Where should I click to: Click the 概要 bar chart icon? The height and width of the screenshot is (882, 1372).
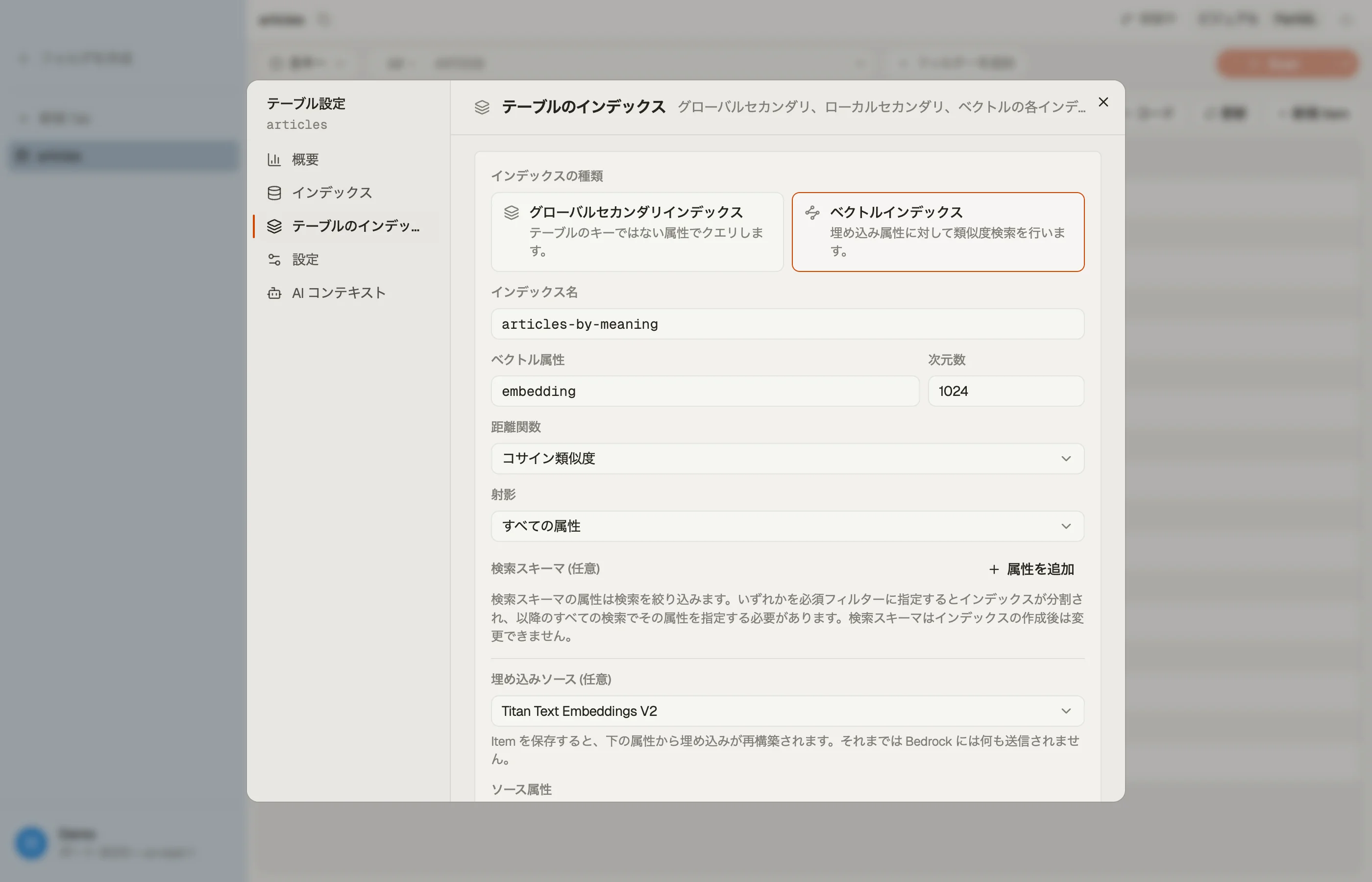point(274,159)
